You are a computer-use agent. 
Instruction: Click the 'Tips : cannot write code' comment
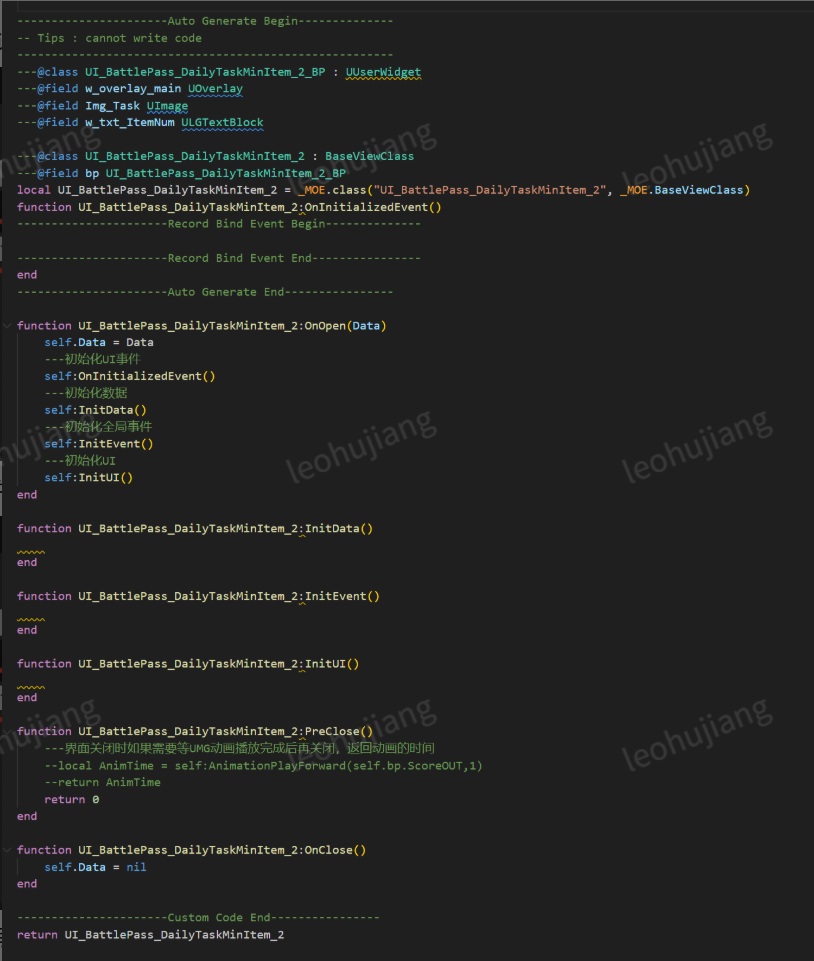pos(109,38)
